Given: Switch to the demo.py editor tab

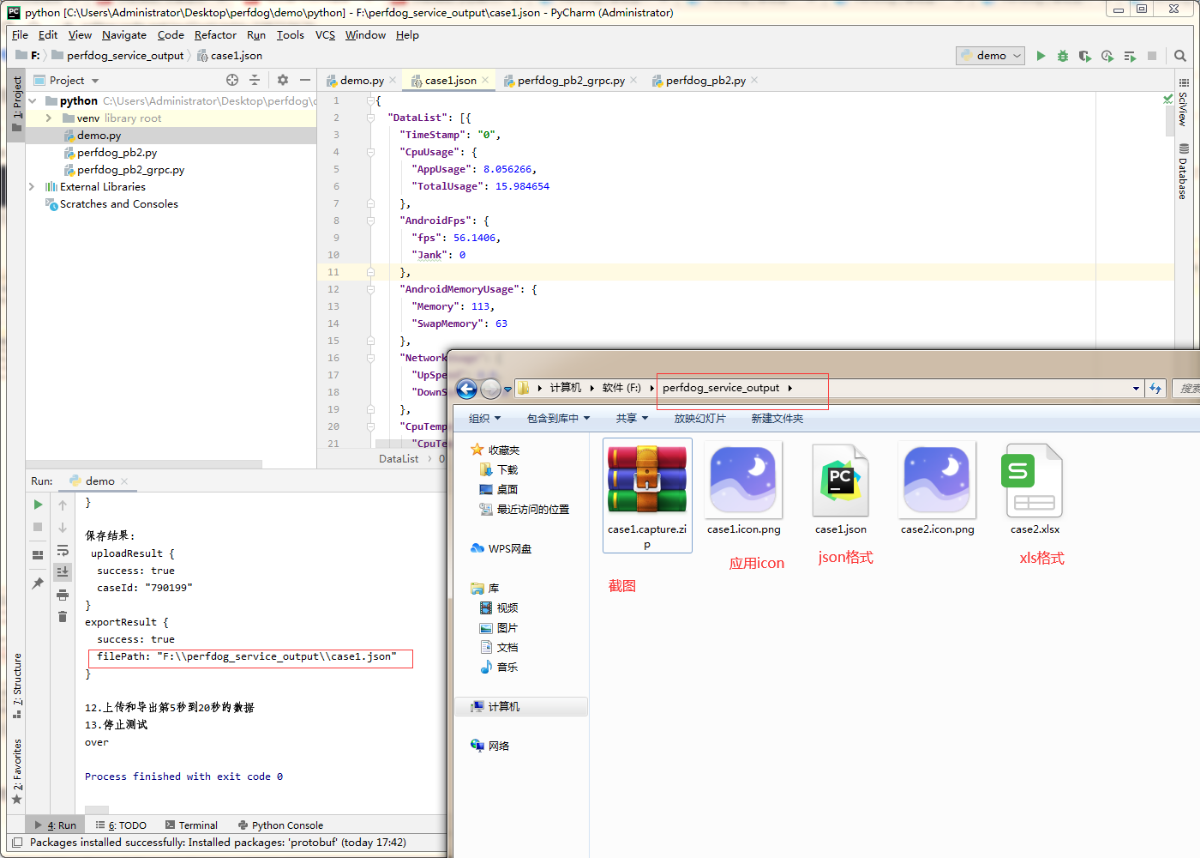Looking at the screenshot, I should coord(361,80).
